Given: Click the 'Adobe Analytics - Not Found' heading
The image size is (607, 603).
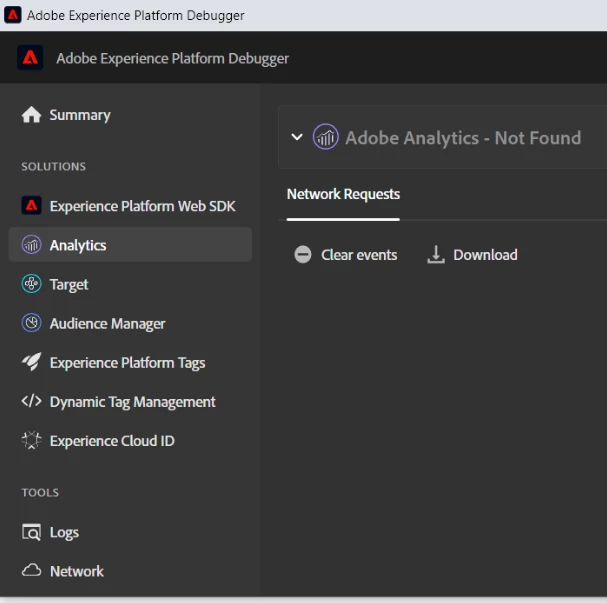Looking at the screenshot, I should [463, 138].
